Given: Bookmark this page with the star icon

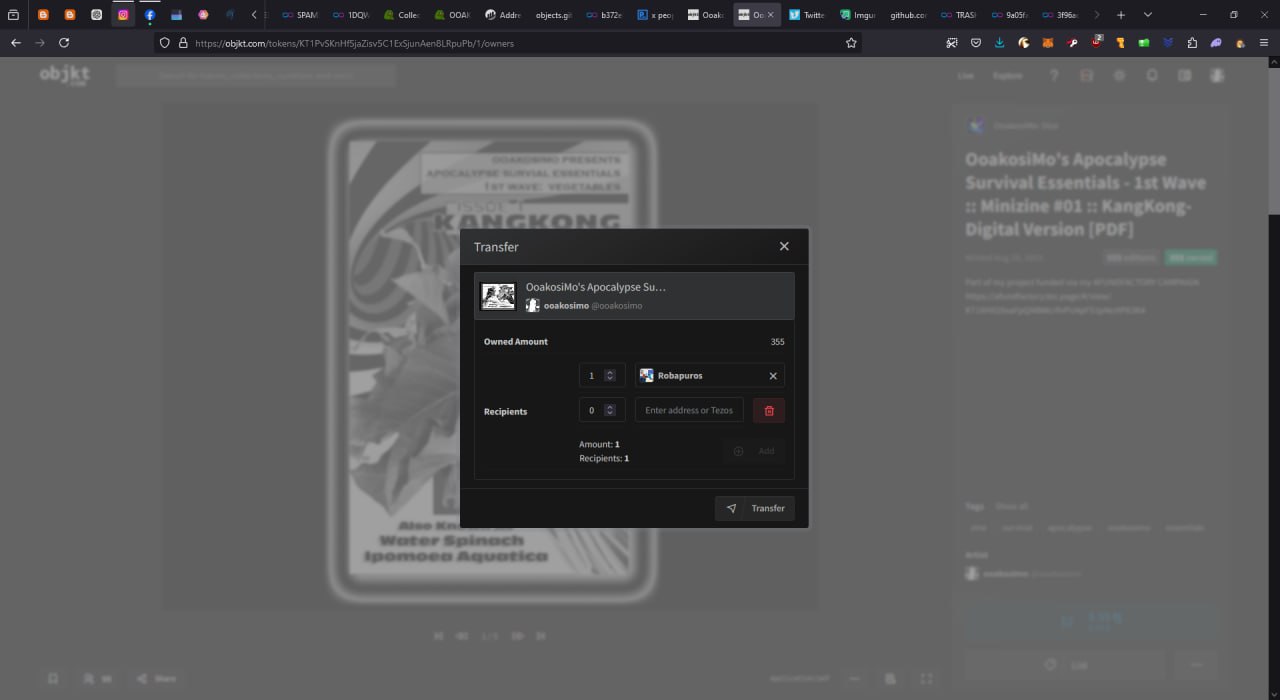Looking at the screenshot, I should [851, 43].
